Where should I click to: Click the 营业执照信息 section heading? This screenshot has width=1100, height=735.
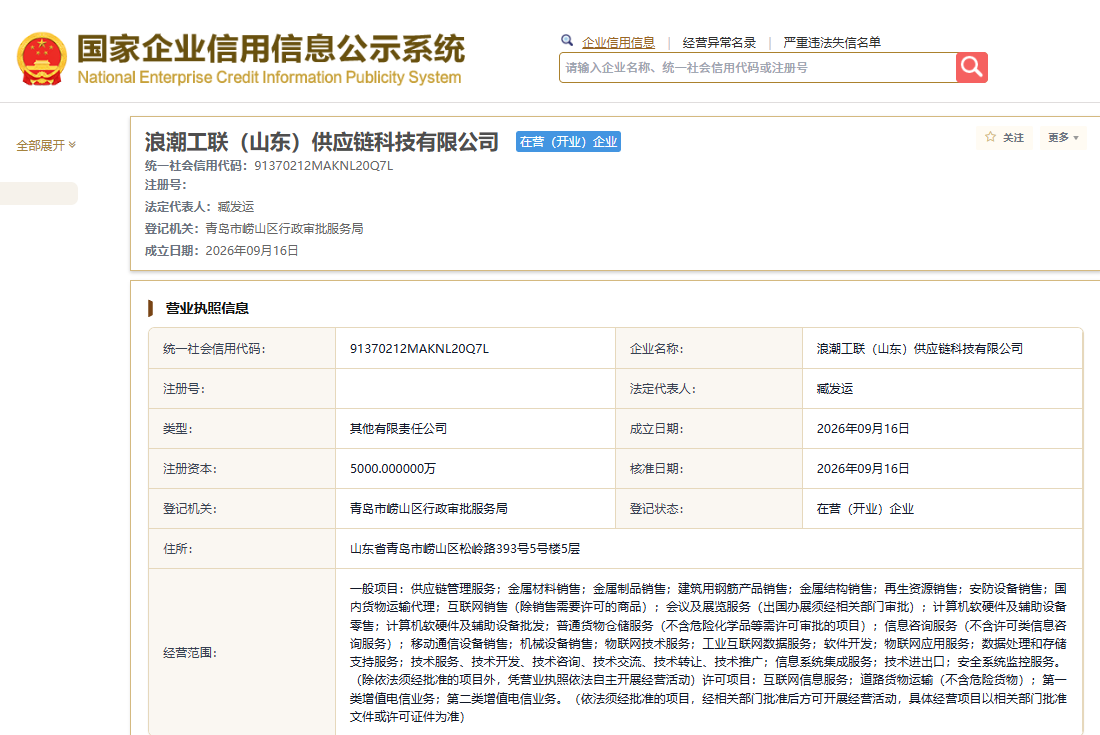(207, 308)
